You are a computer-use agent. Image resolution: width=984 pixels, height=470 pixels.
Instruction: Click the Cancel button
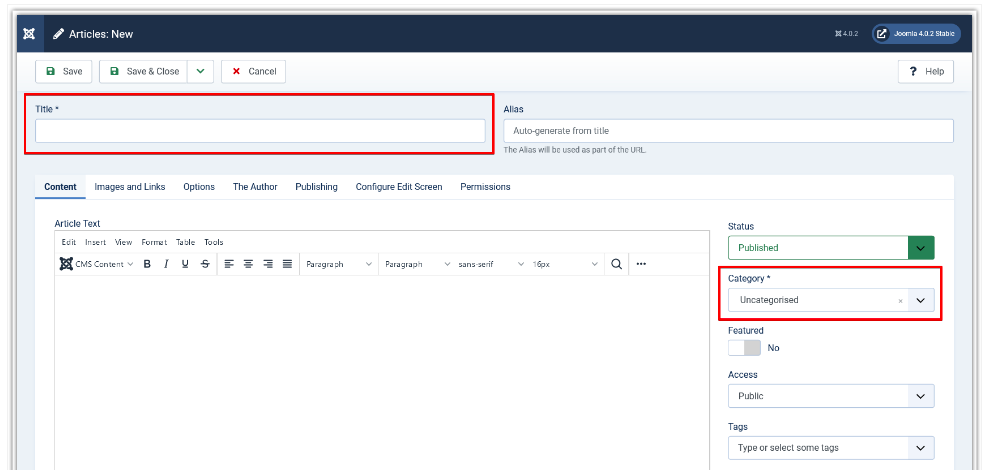point(254,72)
